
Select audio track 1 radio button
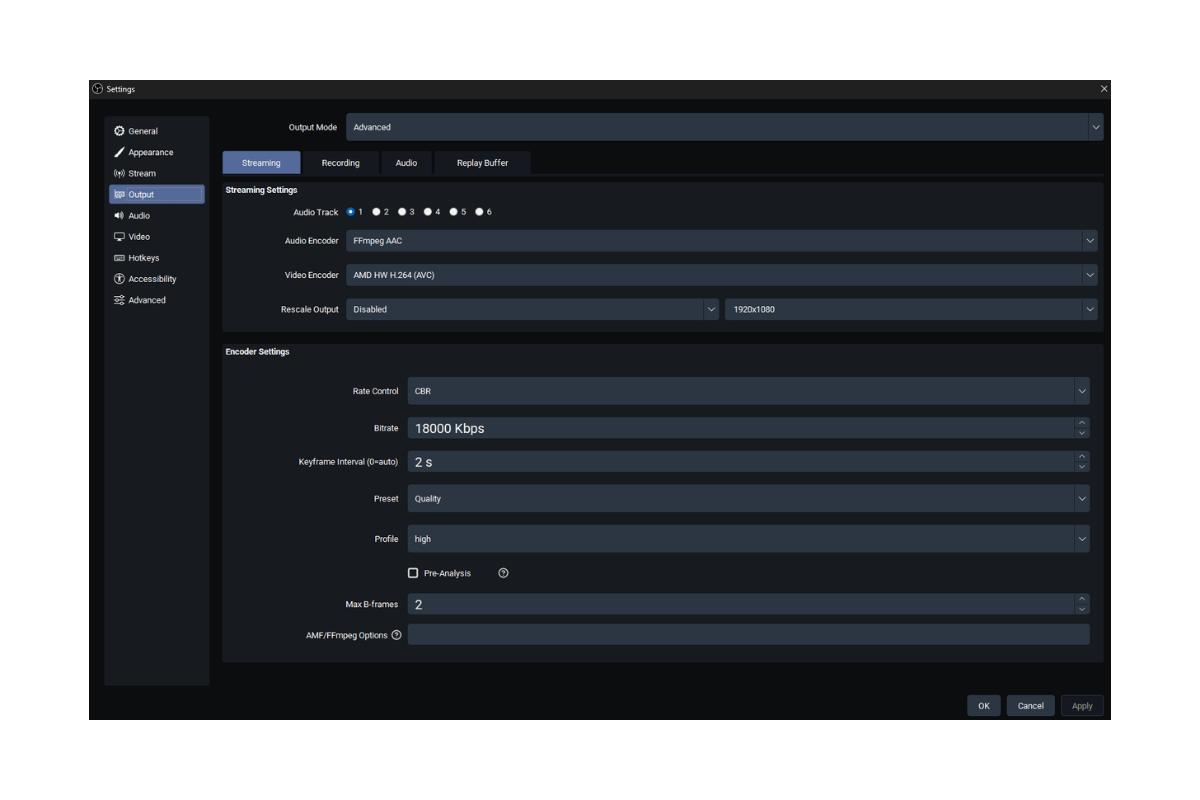click(351, 212)
